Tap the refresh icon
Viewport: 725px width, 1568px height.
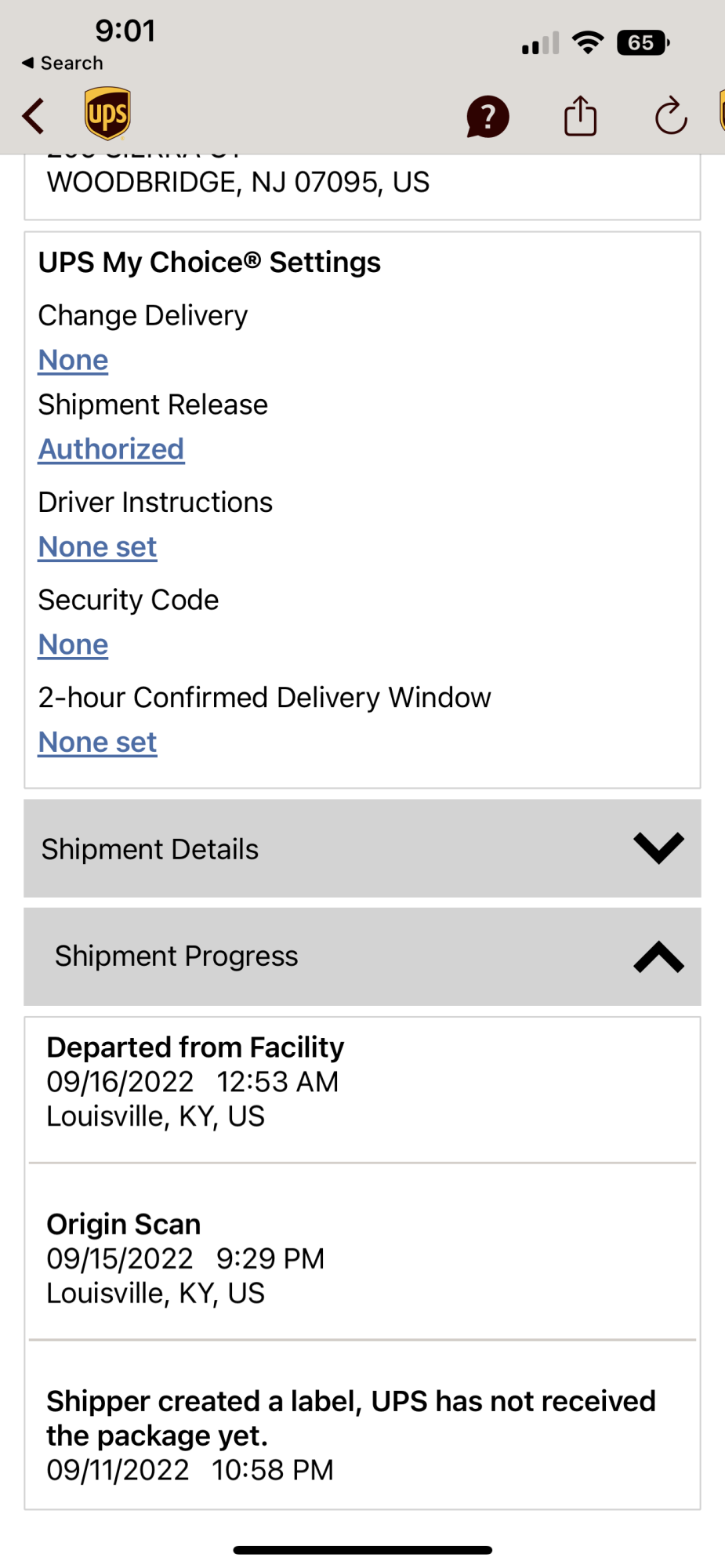tap(671, 117)
